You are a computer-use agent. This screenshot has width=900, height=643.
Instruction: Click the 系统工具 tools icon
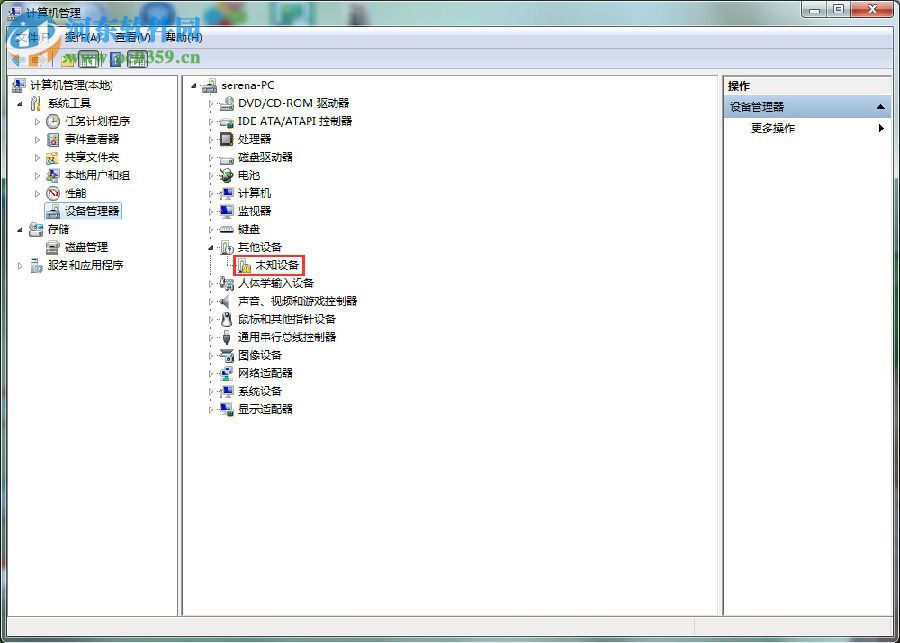click(x=36, y=103)
